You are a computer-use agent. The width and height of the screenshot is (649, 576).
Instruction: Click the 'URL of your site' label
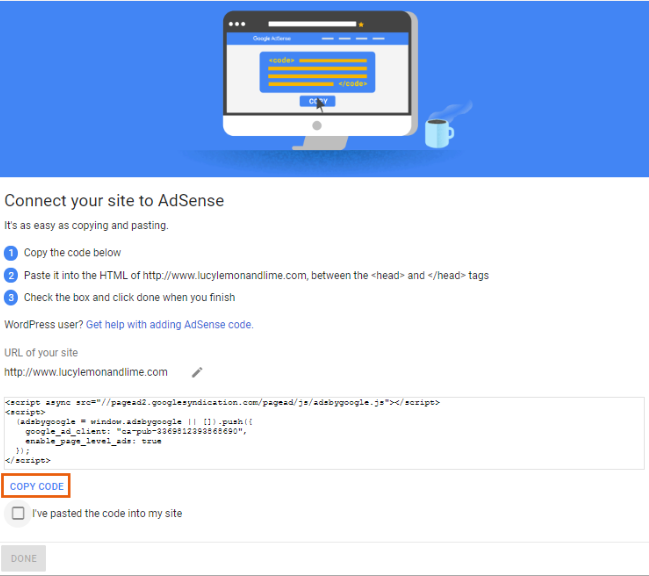[41, 353]
